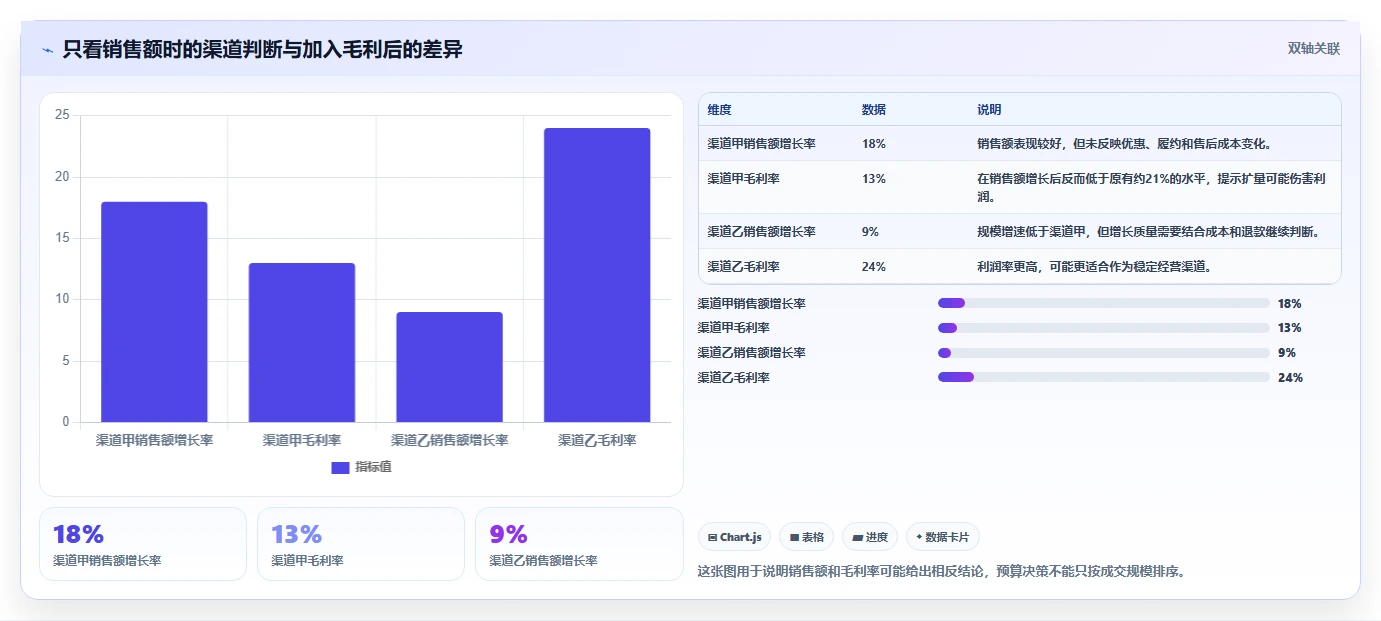The image size is (1381, 621).
Task: Click the 渠道乙销售额增长率 progress bar
Action: coord(1104,353)
